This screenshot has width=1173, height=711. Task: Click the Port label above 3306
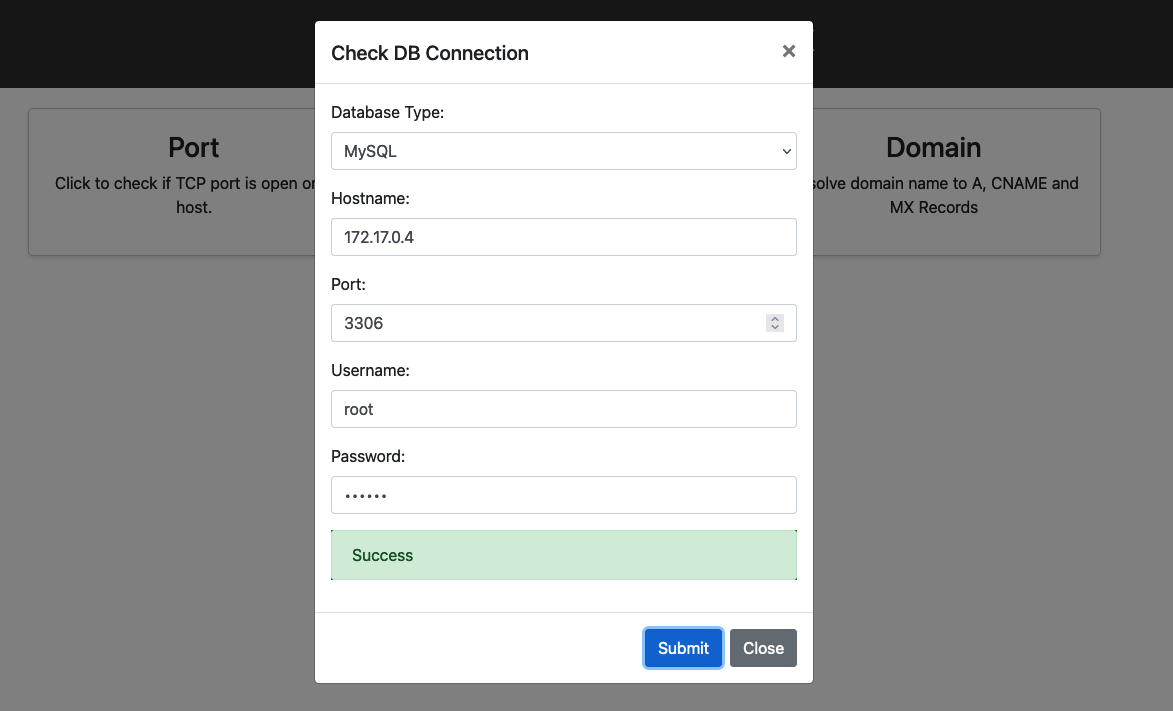pyautogui.click(x=349, y=284)
